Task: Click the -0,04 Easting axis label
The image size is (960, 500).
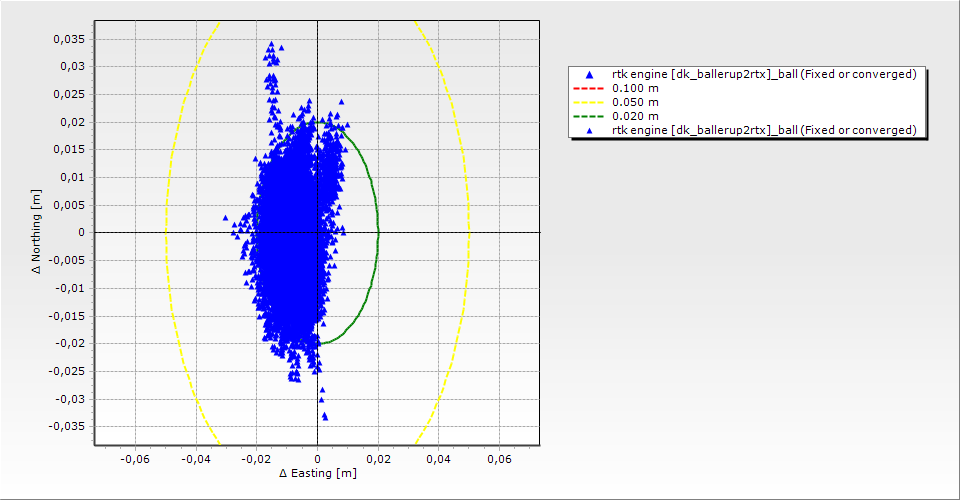Action: (x=196, y=459)
